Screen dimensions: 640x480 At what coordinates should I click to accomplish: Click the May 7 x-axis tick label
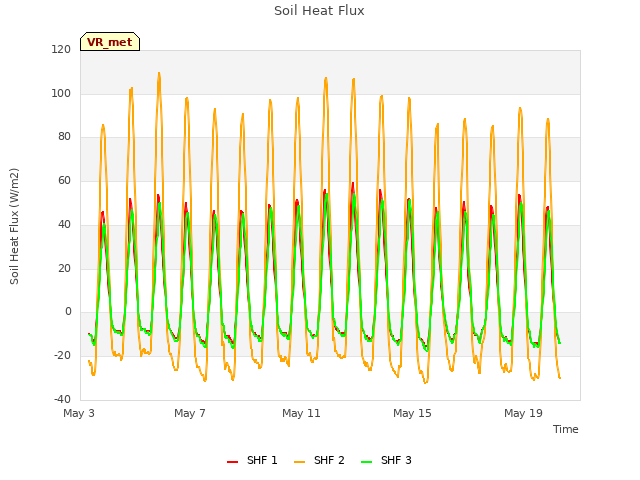coord(190,413)
